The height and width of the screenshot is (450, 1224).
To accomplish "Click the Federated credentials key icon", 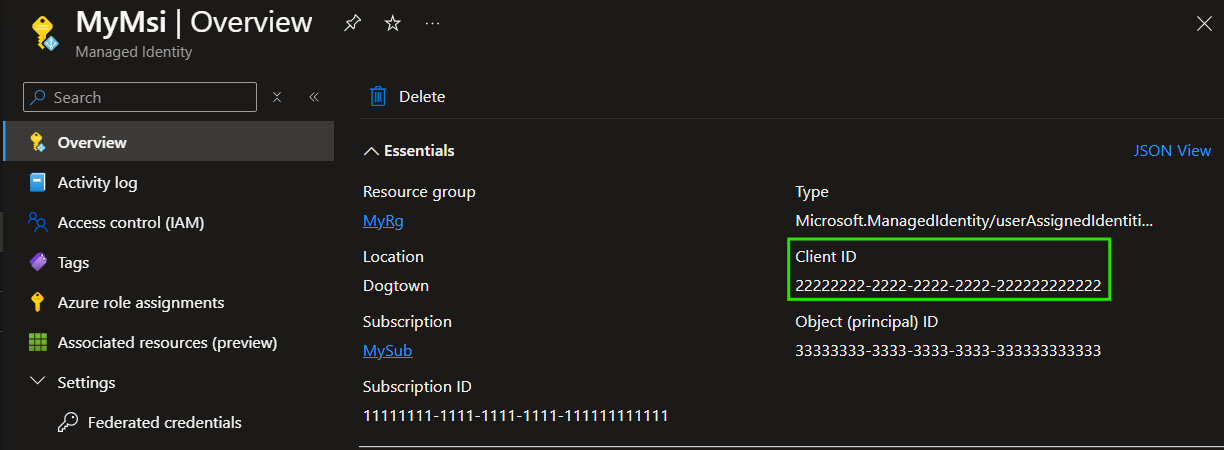I will click(68, 422).
